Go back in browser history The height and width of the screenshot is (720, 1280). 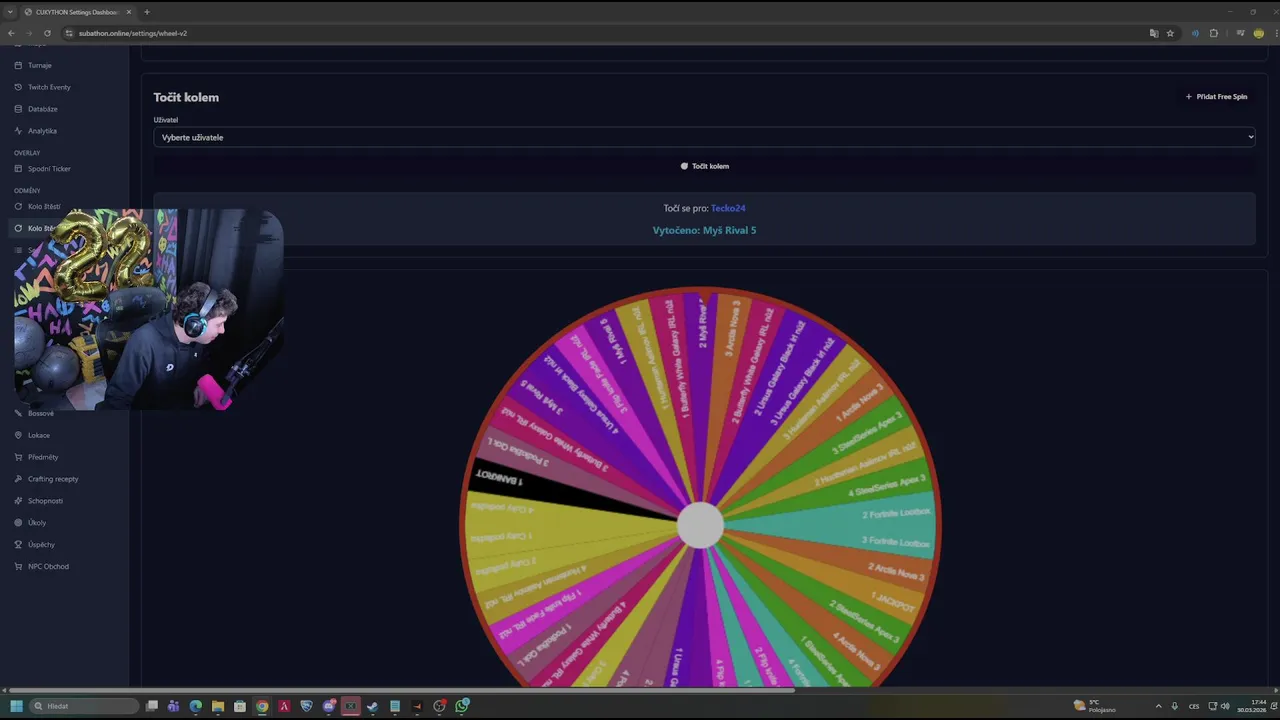pyautogui.click(x=11, y=33)
